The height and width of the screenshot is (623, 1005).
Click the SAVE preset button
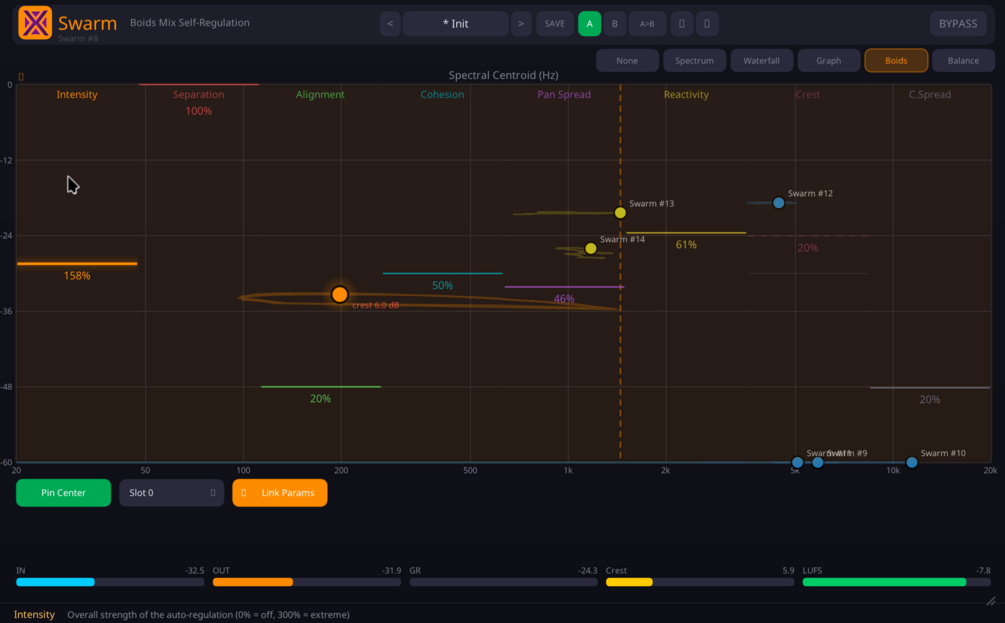pyautogui.click(x=555, y=24)
